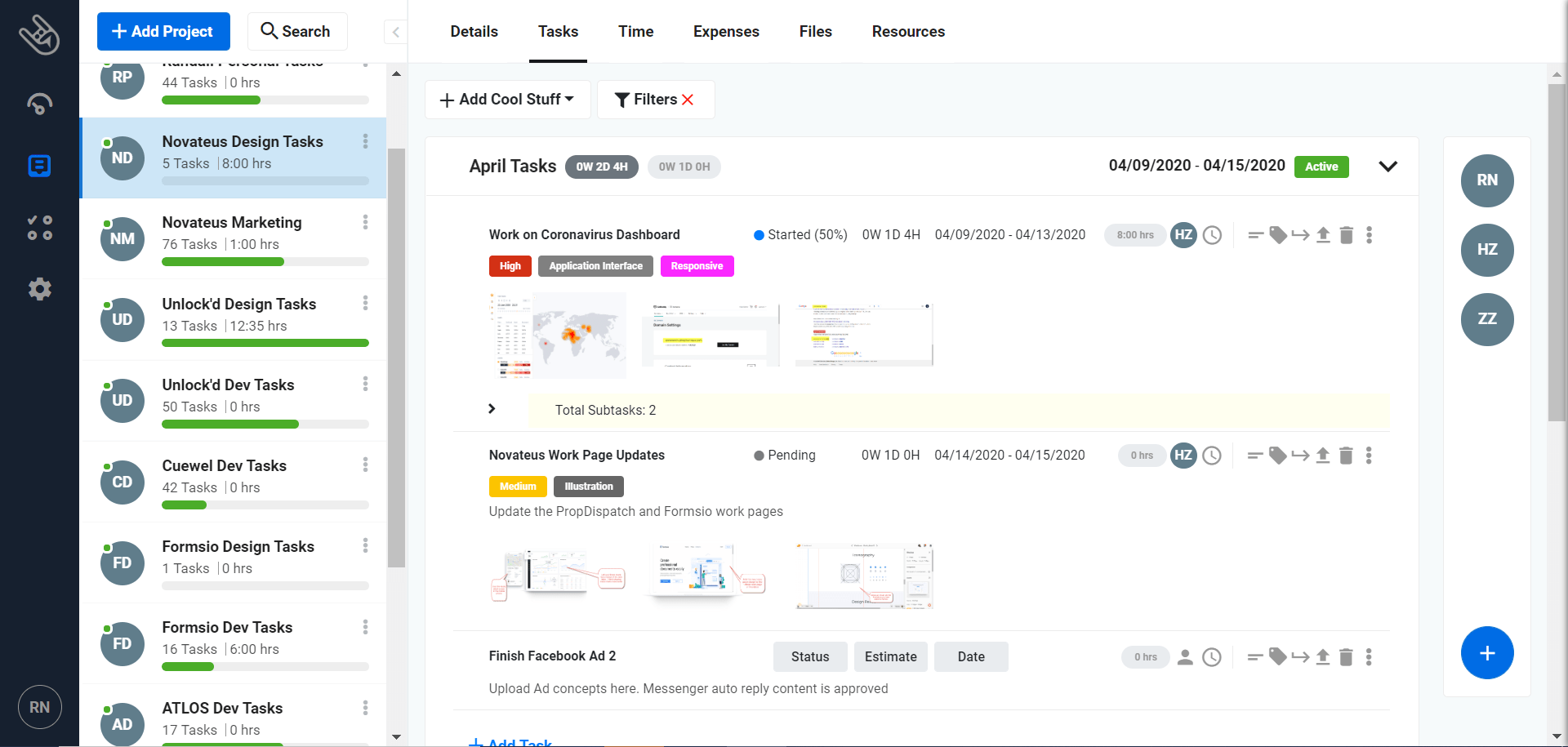Click the Add Project button
This screenshot has height=747, width=1568.
tap(163, 32)
